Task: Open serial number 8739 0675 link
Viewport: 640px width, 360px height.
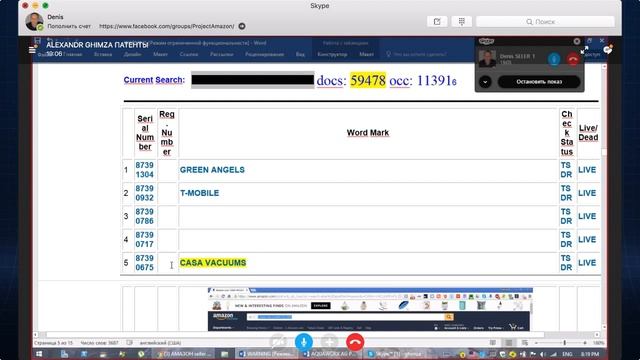Action: pos(145,263)
